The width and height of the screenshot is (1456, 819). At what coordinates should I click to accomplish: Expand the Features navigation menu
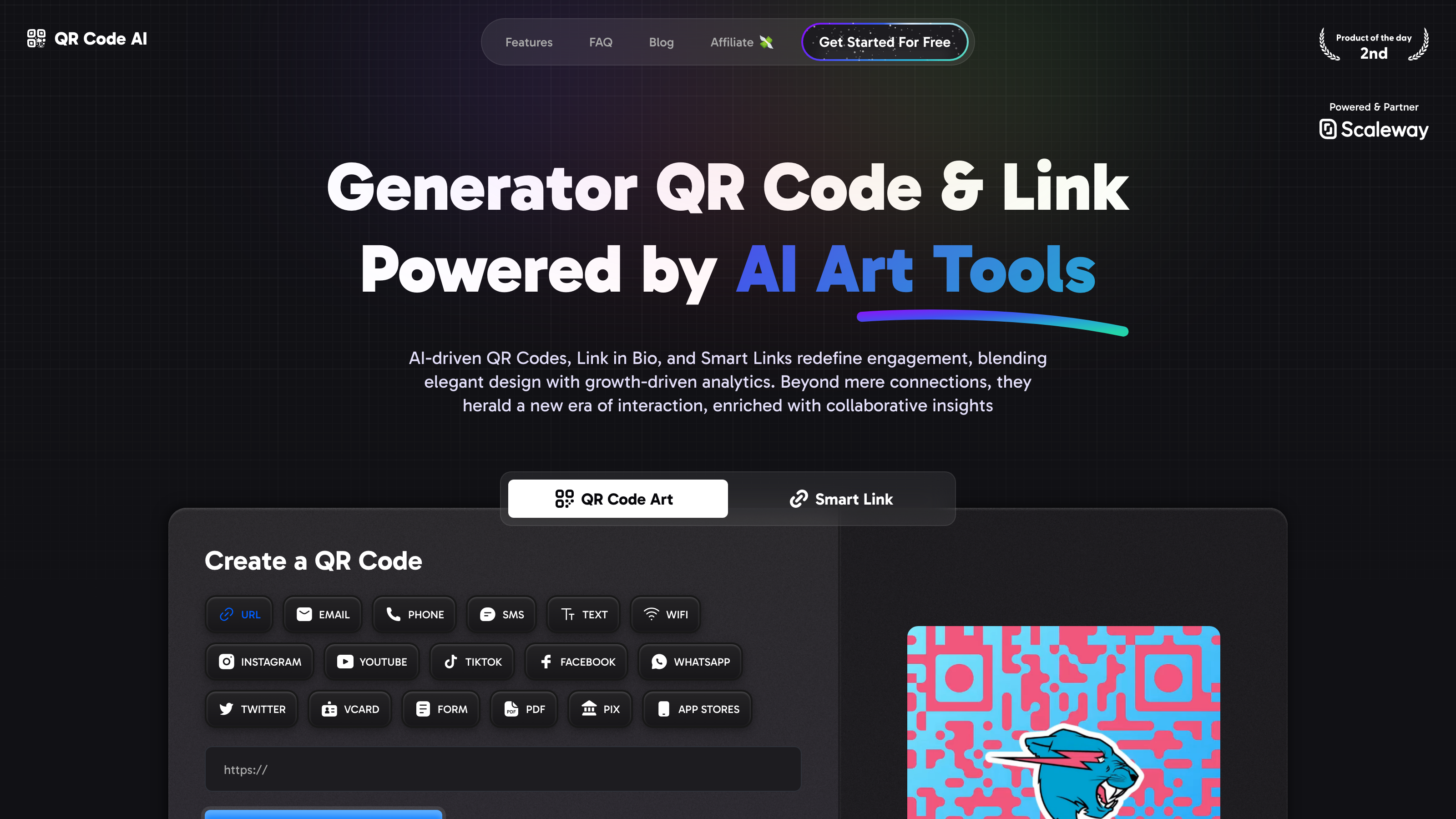tap(528, 42)
